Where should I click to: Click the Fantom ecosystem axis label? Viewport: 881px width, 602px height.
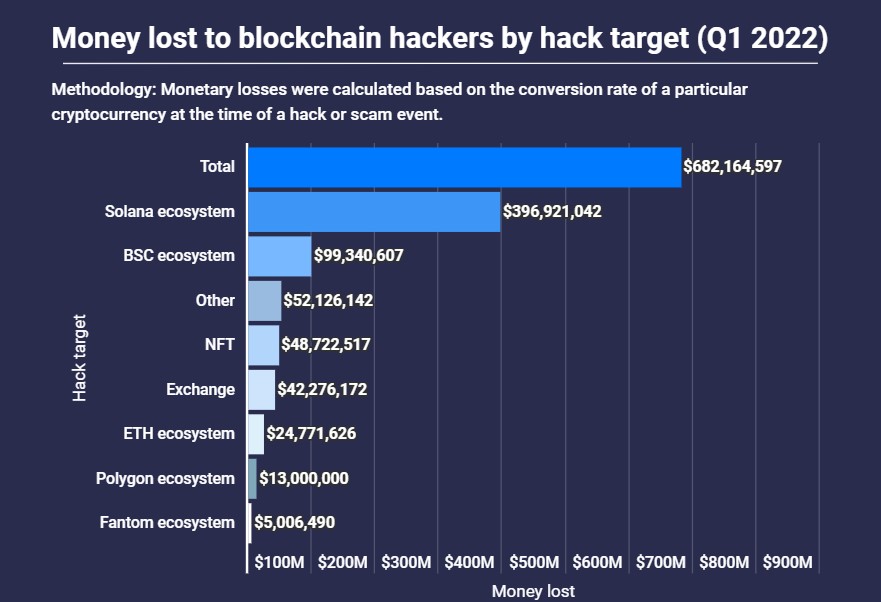[x=167, y=523]
